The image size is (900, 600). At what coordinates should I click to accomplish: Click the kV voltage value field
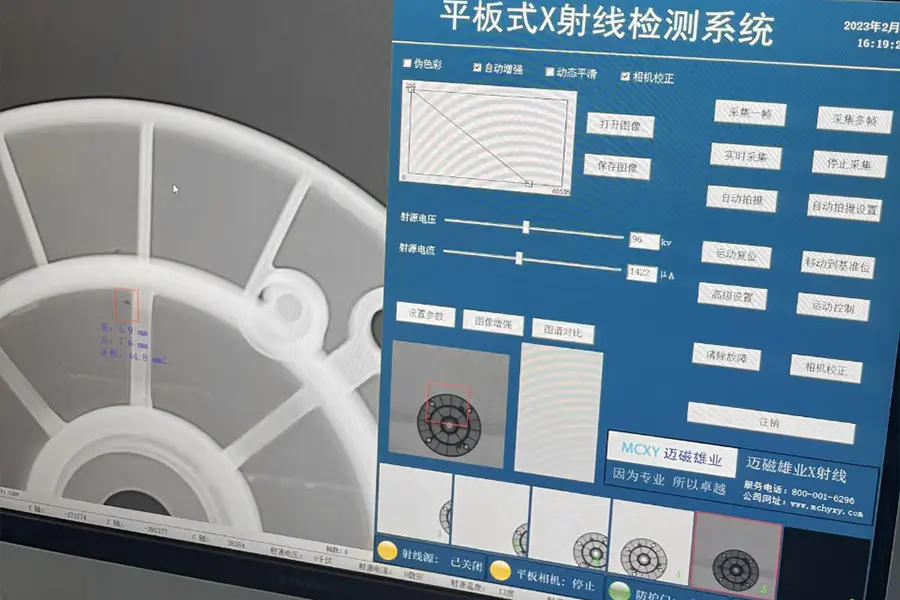tap(641, 240)
